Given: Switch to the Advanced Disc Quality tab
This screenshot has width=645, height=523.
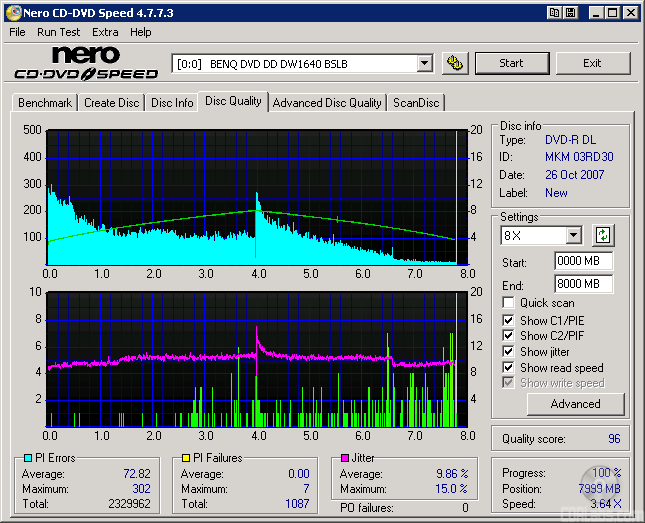Looking at the screenshot, I should point(327,102).
